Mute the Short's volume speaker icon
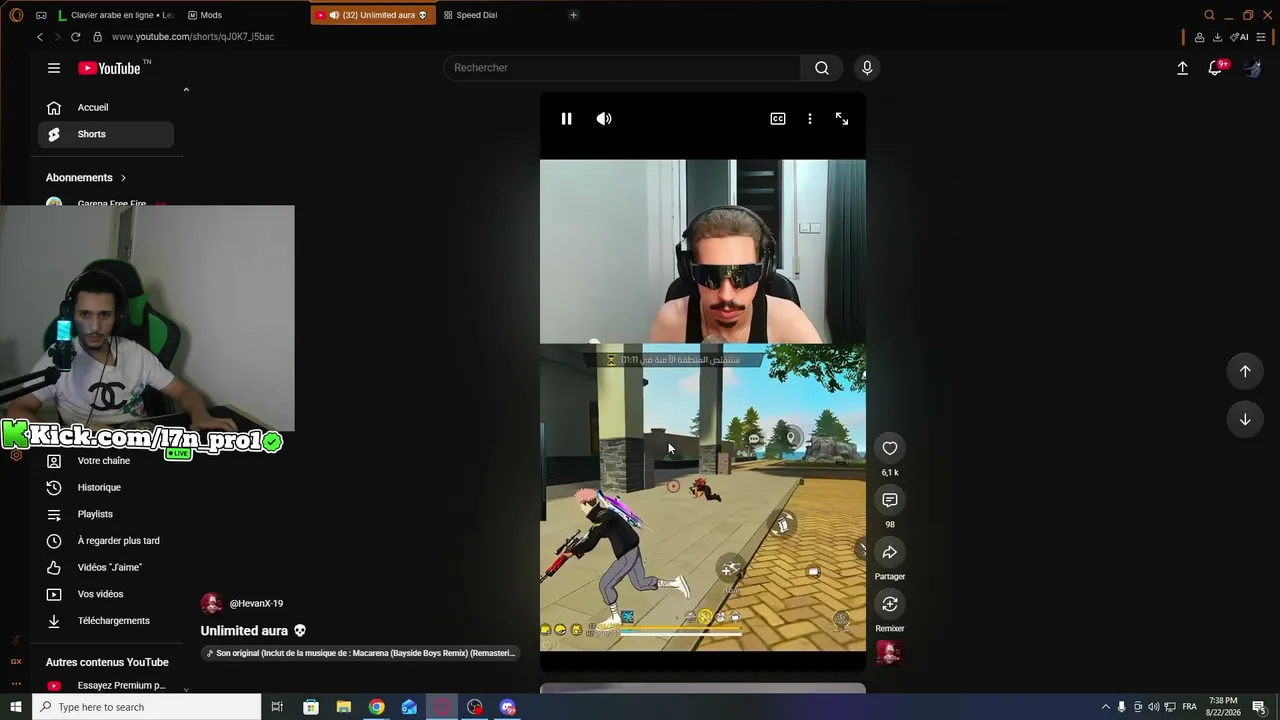1280x720 pixels. [604, 119]
